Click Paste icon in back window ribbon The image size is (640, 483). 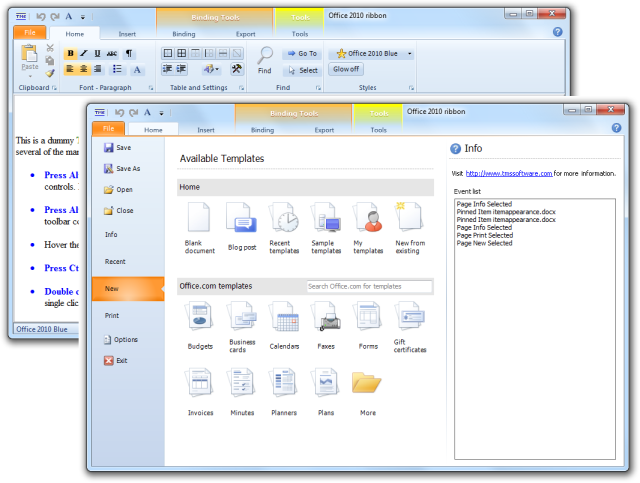click(29, 53)
